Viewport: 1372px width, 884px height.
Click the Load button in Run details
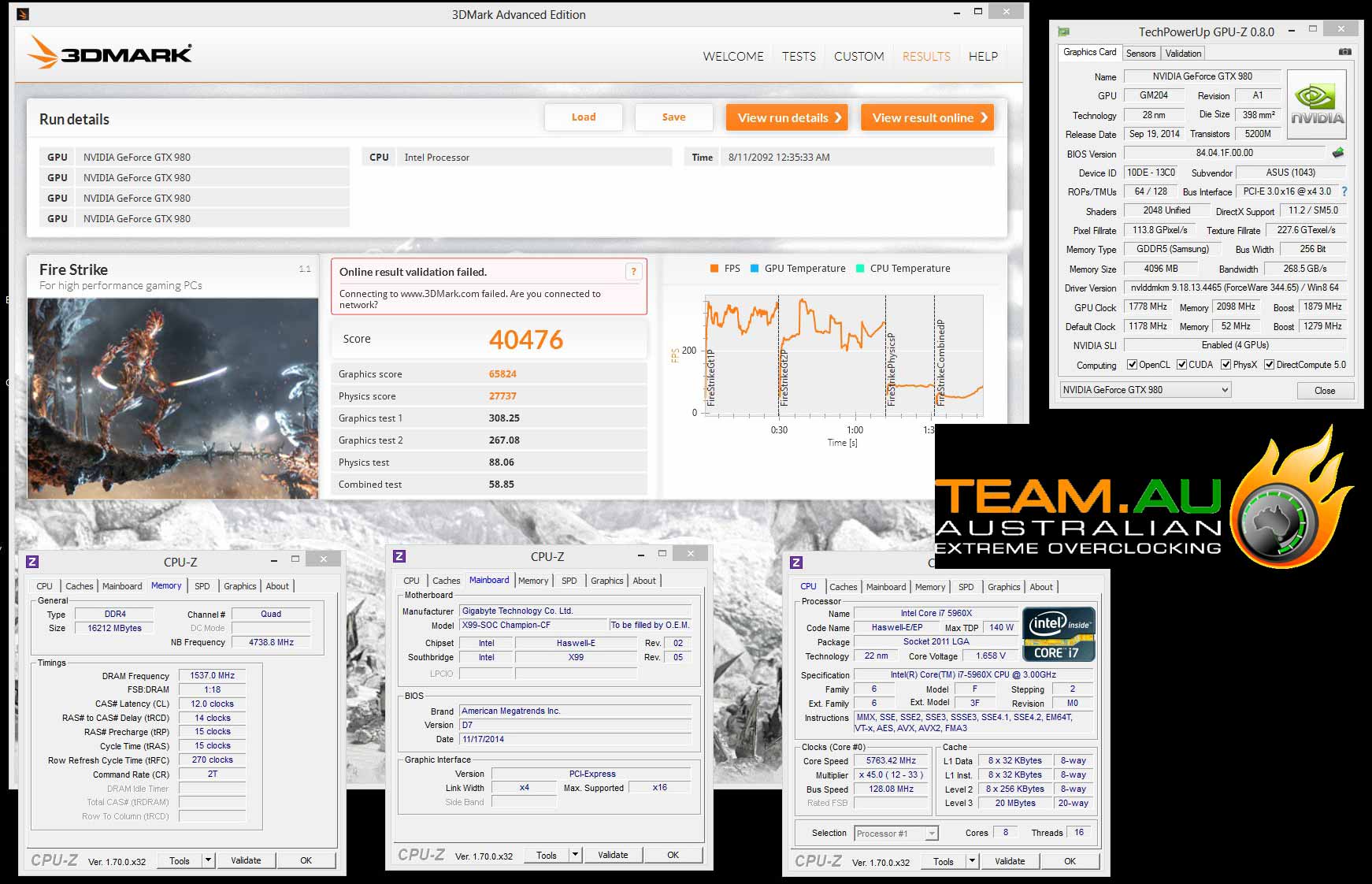[584, 117]
